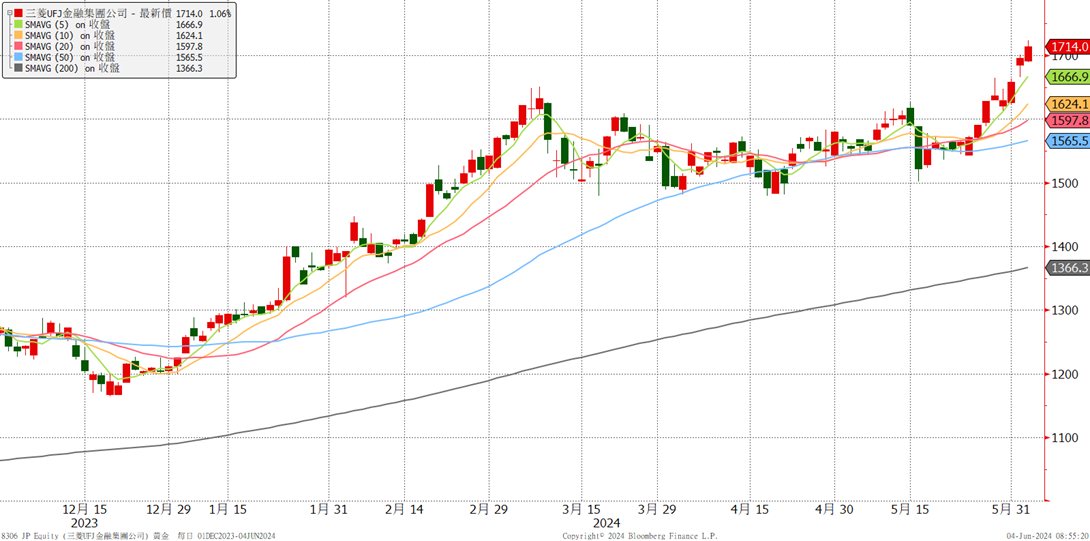
Task: Open the orange SMAVG (10) color swatch
Action: point(19,35)
